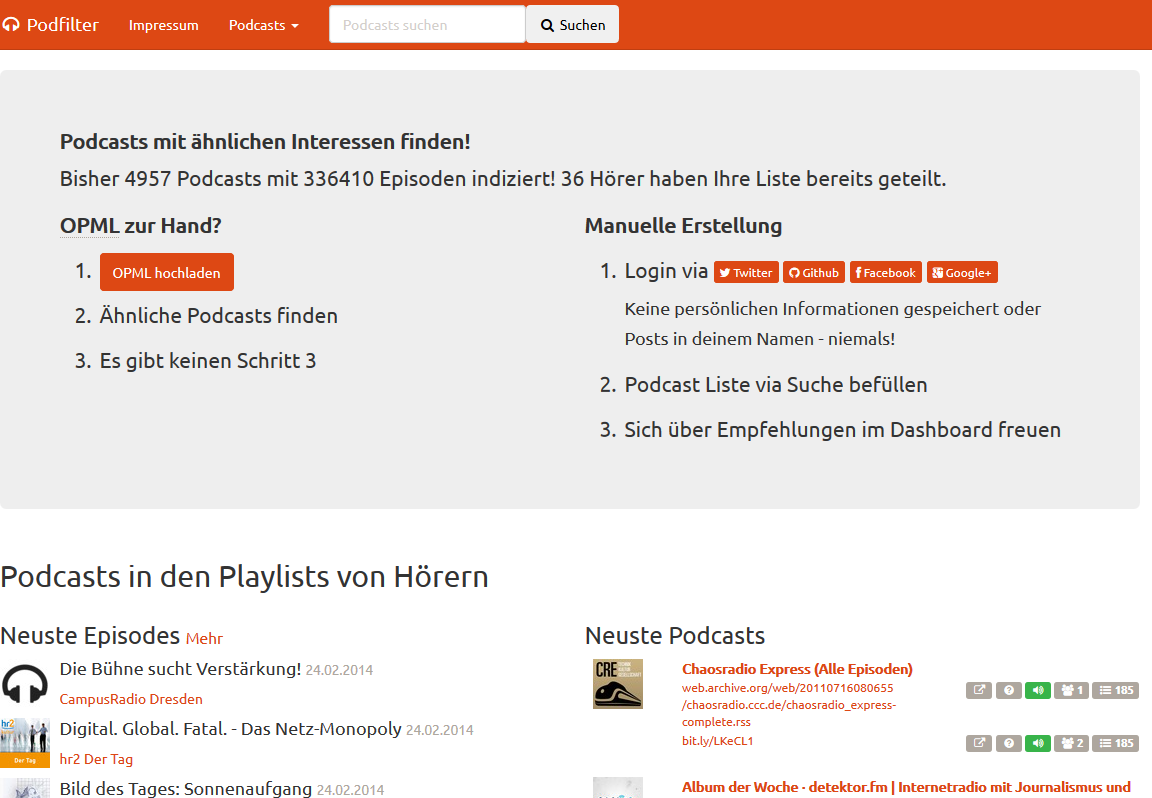Click episode-list badge 185 in web.archive.org row
1152x798 pixels.
pyautogui.click(x=1115, y=690)
